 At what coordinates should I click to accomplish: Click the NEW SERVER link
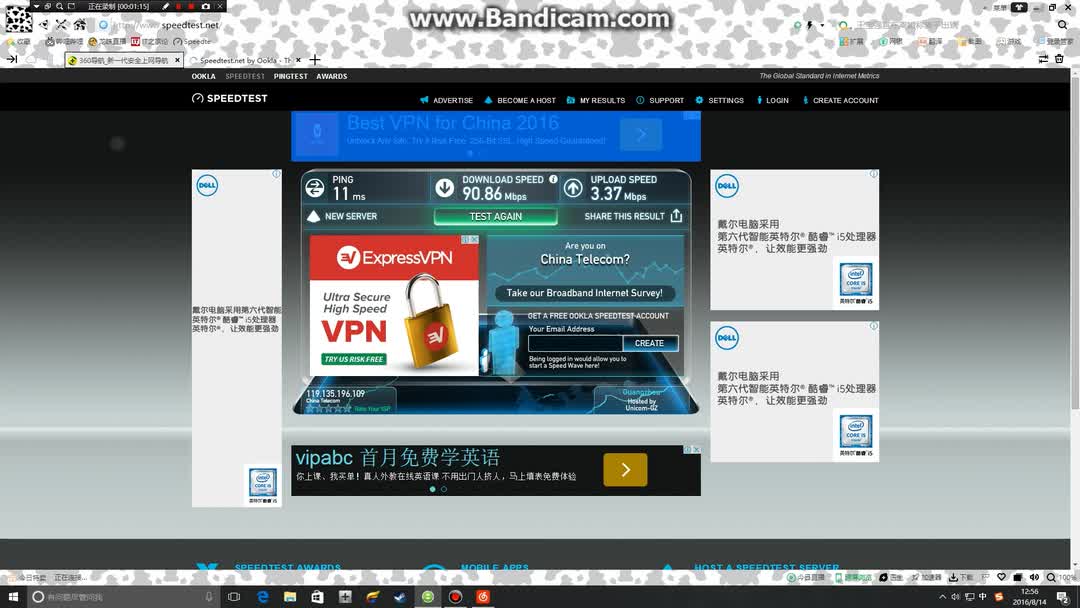point(351,216)
